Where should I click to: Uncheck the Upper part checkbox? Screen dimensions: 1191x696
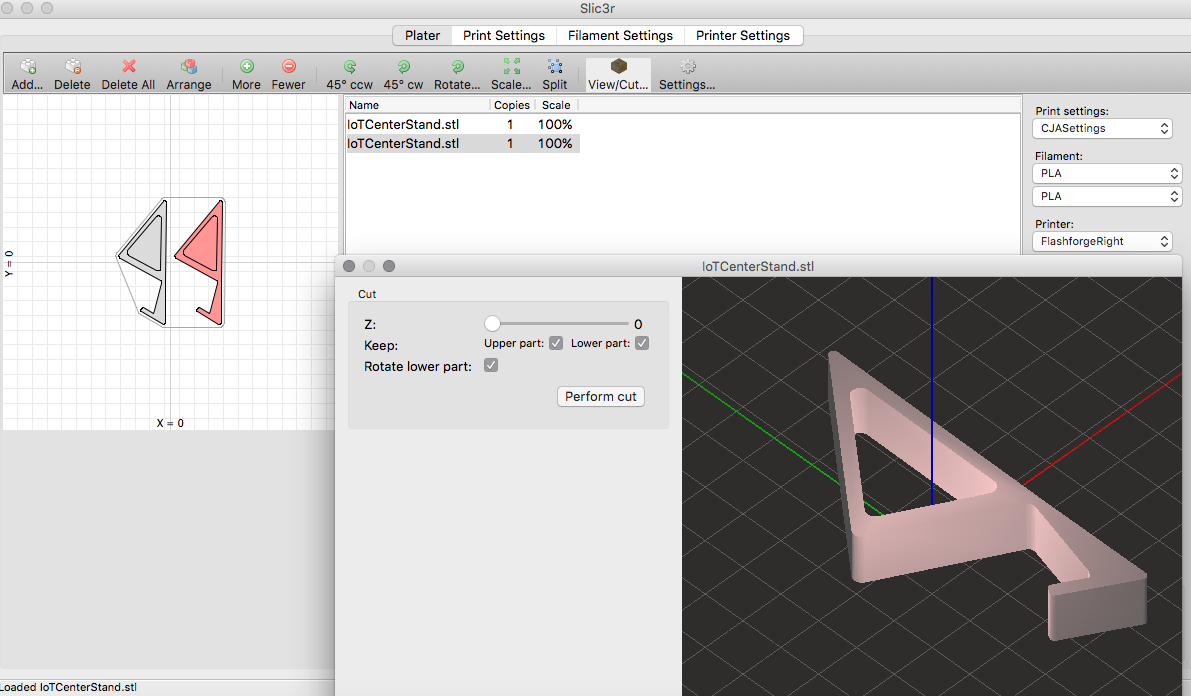coord(556,343)
